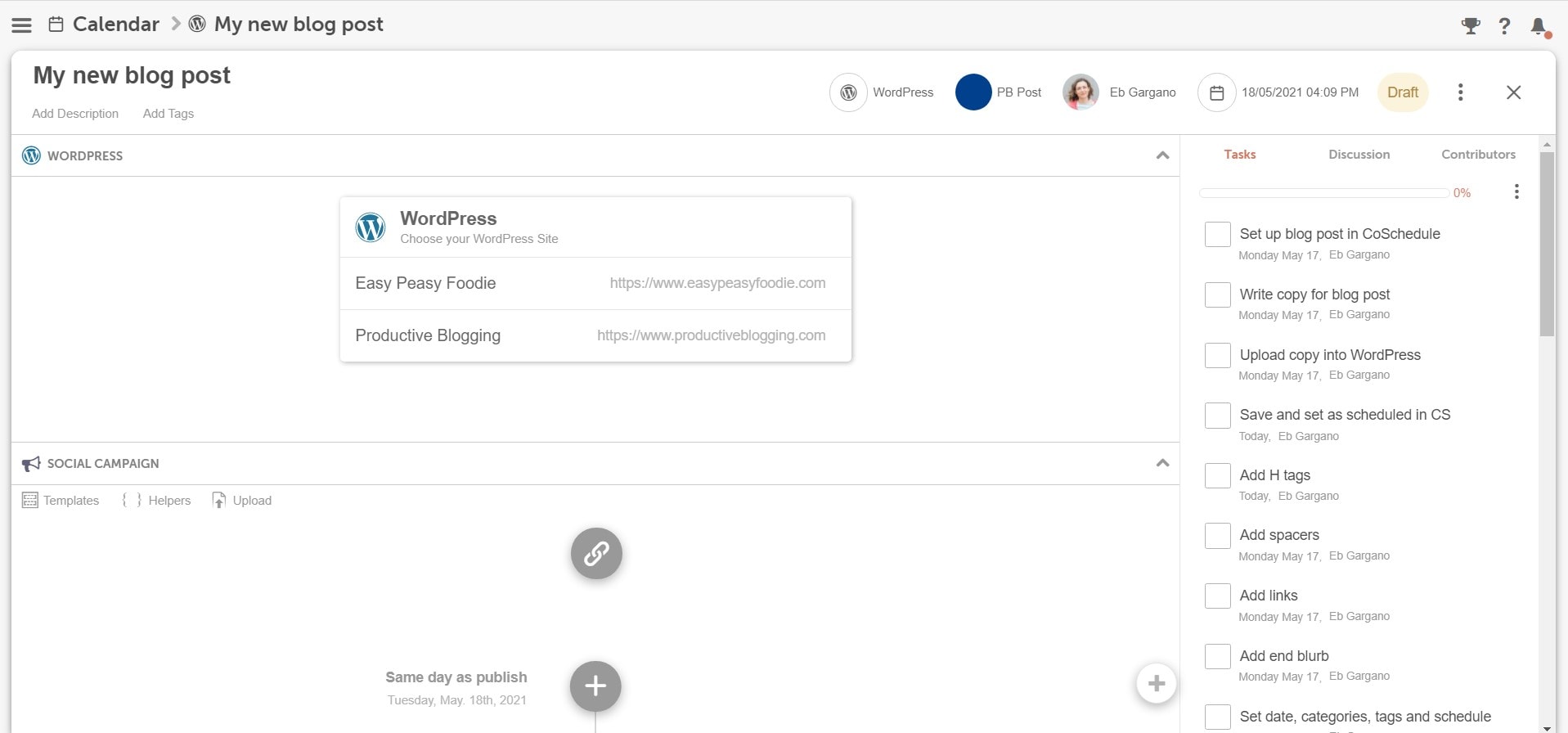This screenshot has width=1568, height=733.
Task: Click the scrollbar up arrow in tasks panel
Action: (1547, 144)
